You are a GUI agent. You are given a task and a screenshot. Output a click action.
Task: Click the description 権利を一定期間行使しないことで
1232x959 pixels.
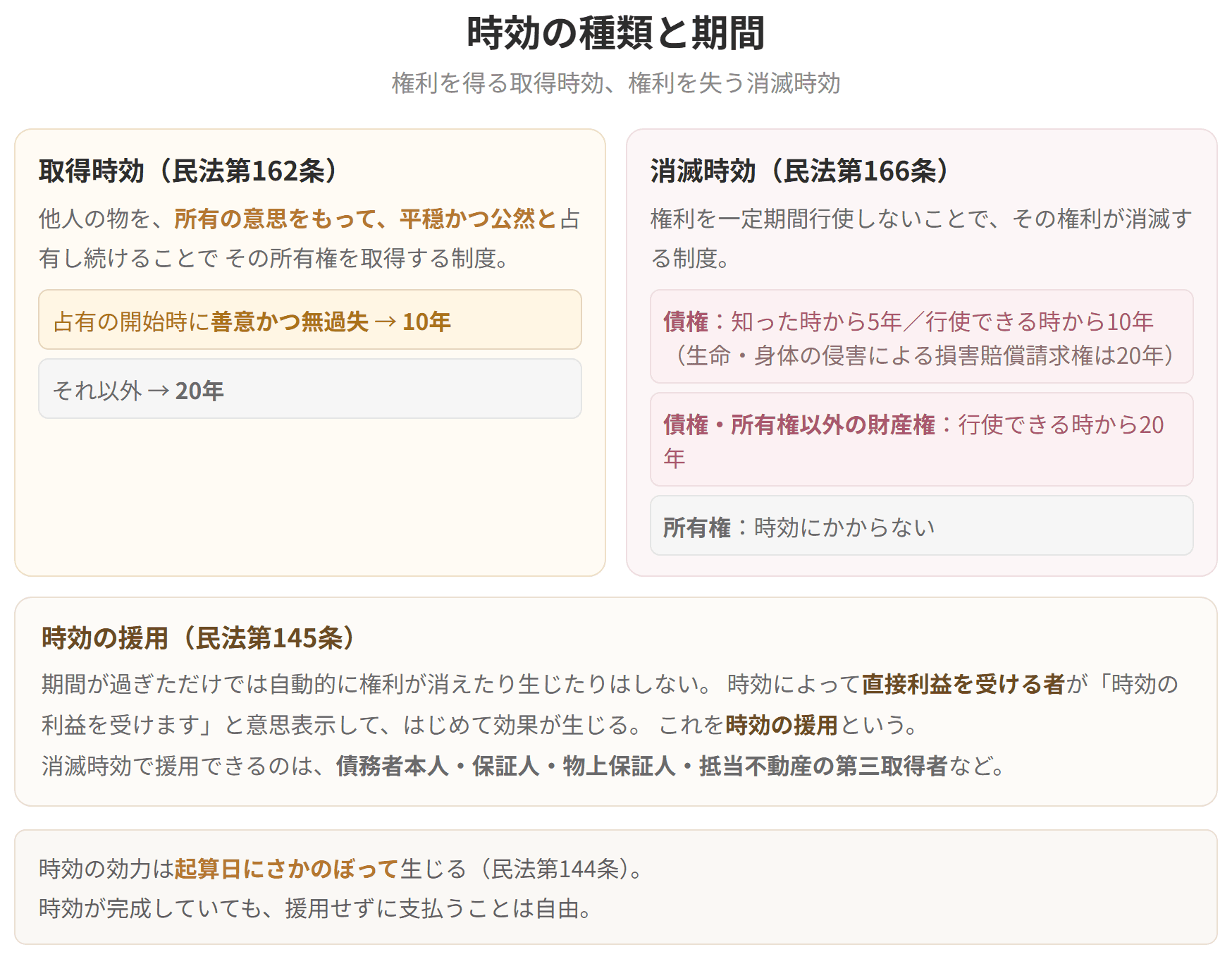922,238
